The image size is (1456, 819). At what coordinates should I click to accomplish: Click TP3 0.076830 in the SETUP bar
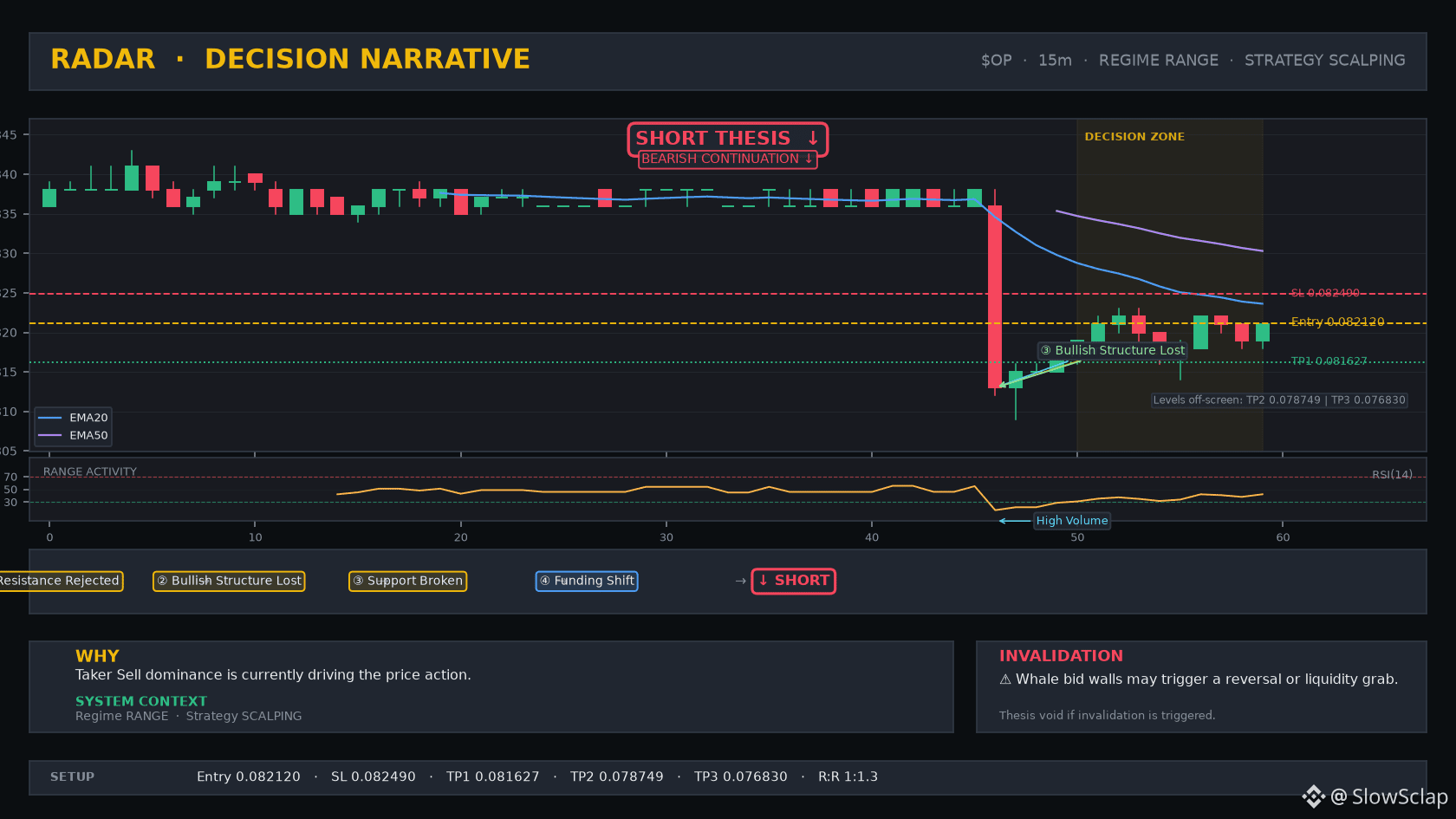click(x=741, y=777)
